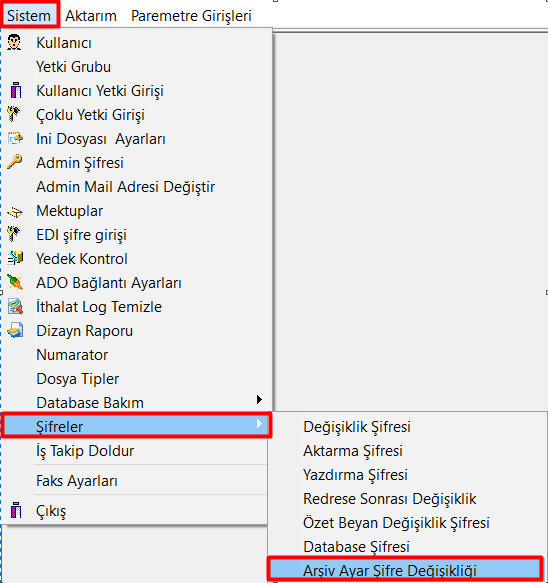Click the Yedek Kontrol backup icon

tap(15, 258)
